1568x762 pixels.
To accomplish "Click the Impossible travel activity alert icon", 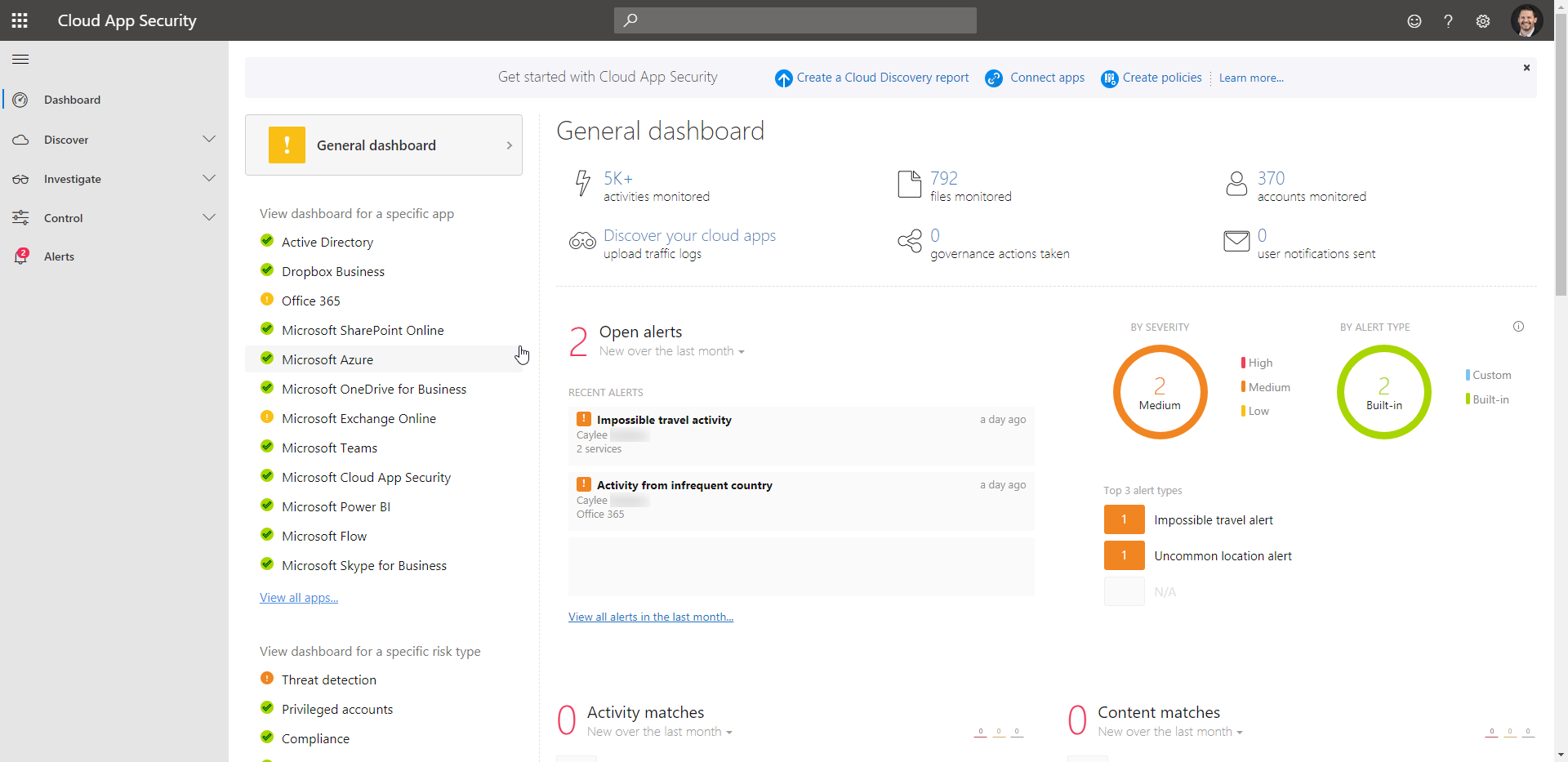I will pos(584,419).
